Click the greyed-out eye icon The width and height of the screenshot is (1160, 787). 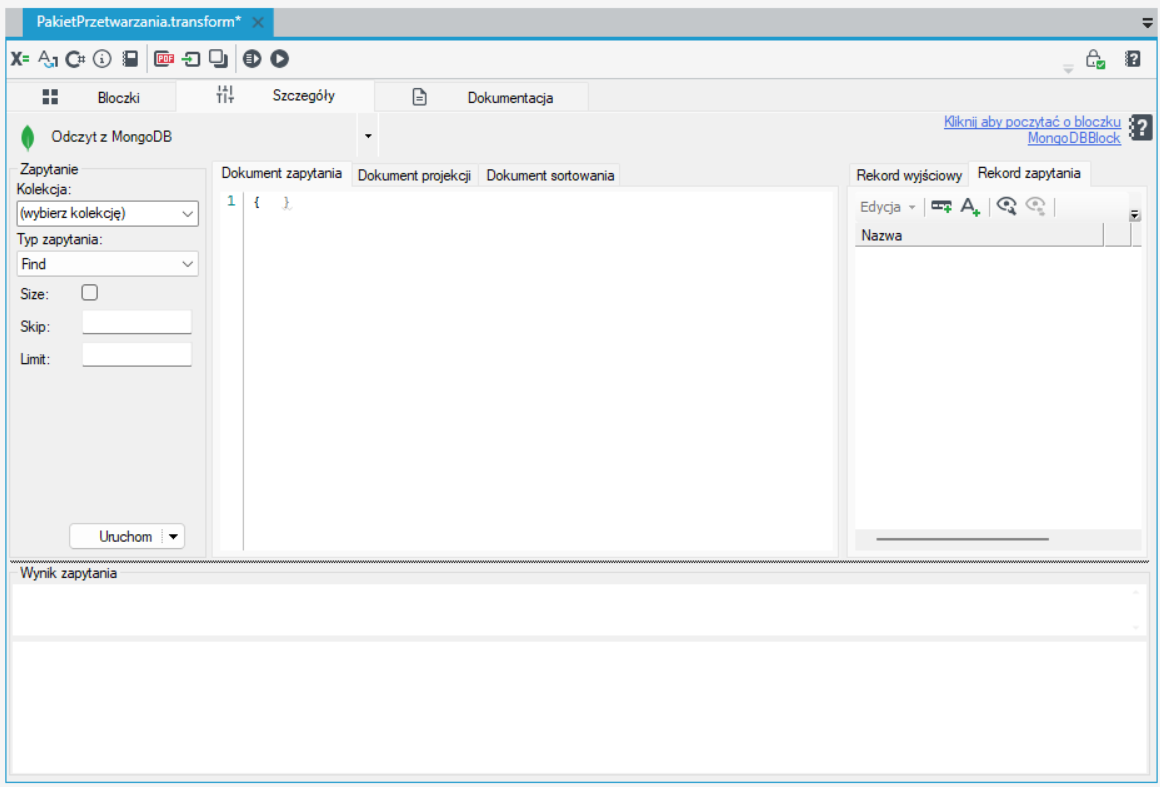point(1036,206)
